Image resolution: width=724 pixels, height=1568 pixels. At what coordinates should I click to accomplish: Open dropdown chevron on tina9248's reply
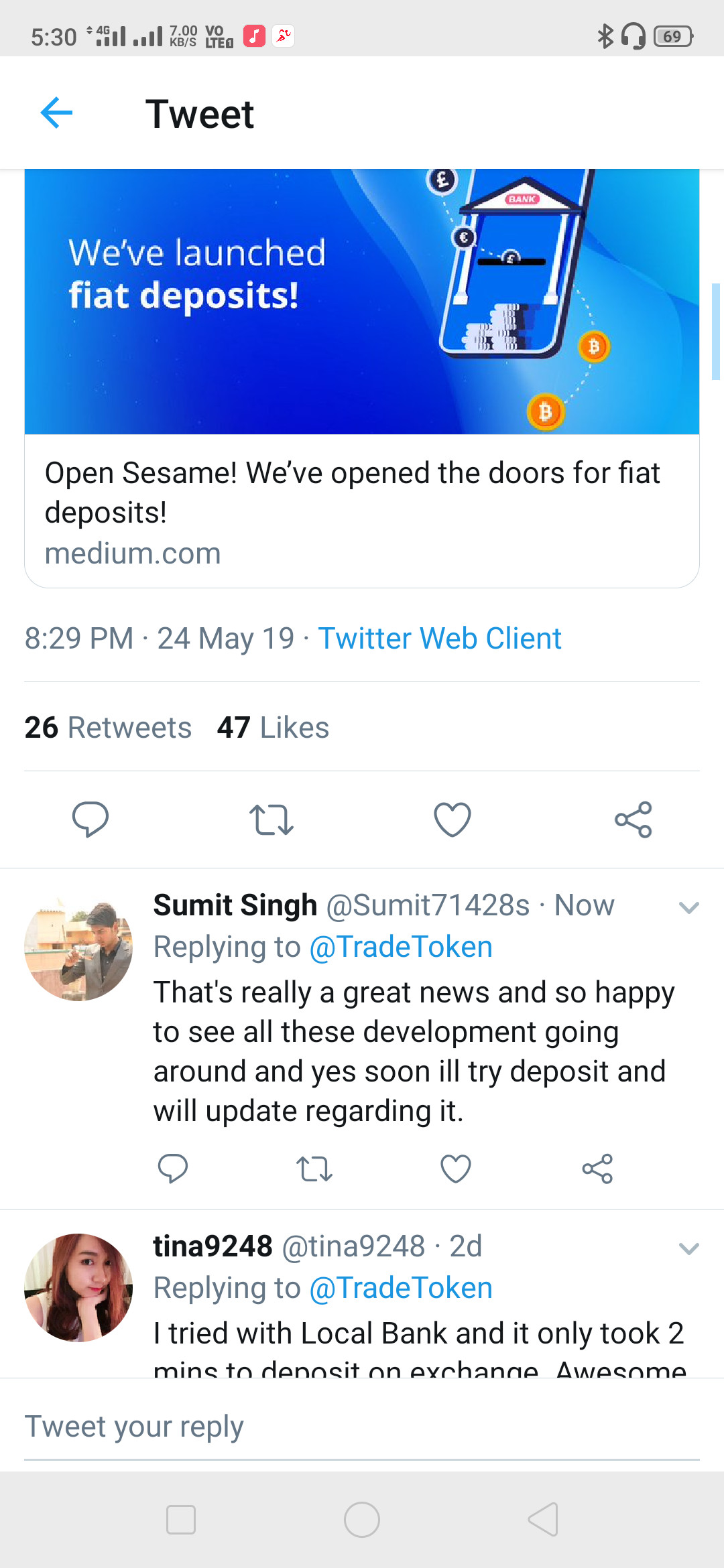pos(688,1249)
